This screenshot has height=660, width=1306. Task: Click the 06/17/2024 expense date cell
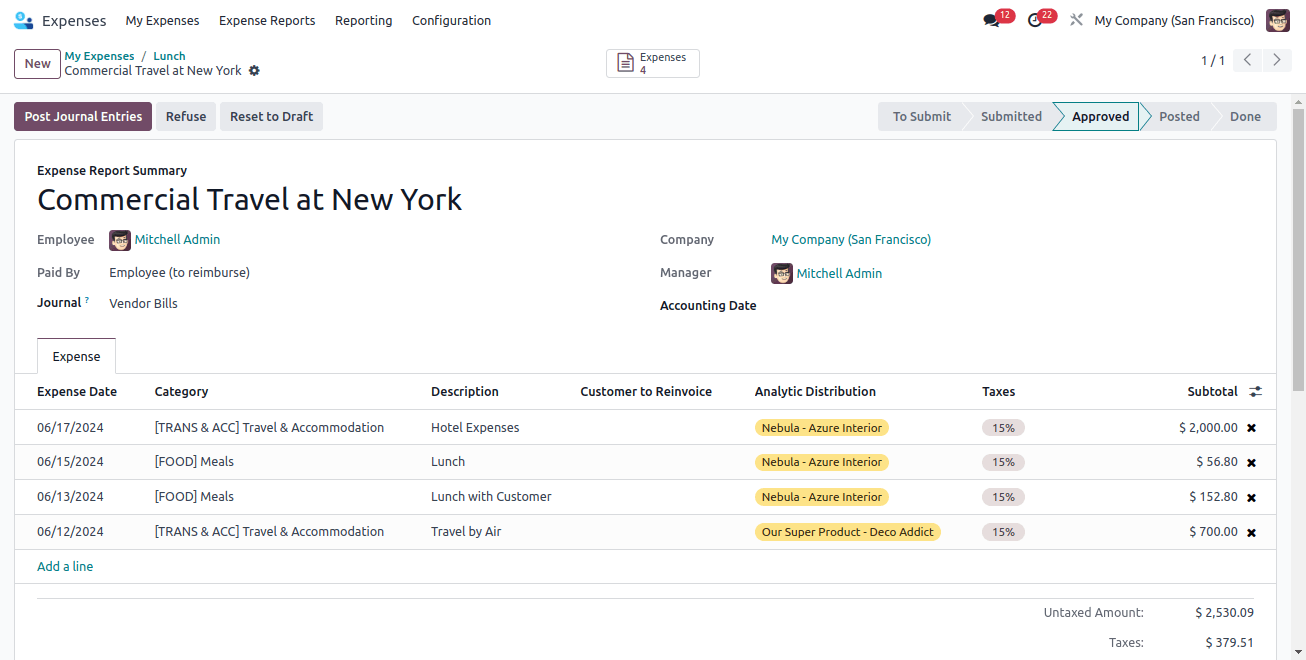[x=70, y=428]
